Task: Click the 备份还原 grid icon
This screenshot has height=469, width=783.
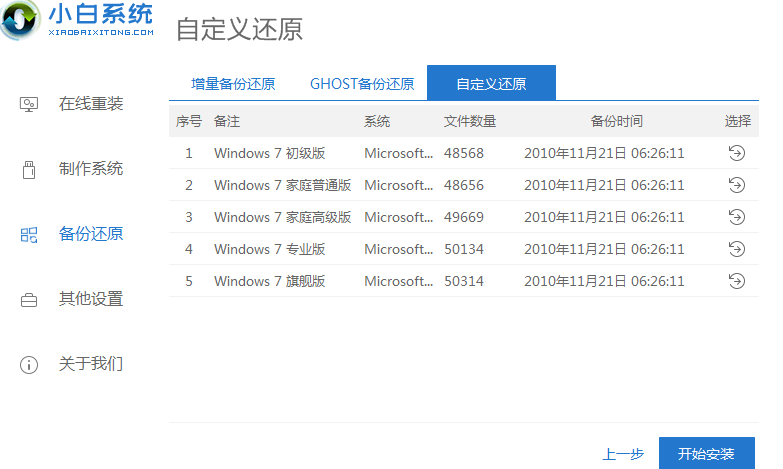Action: click(x=29, y=235)
